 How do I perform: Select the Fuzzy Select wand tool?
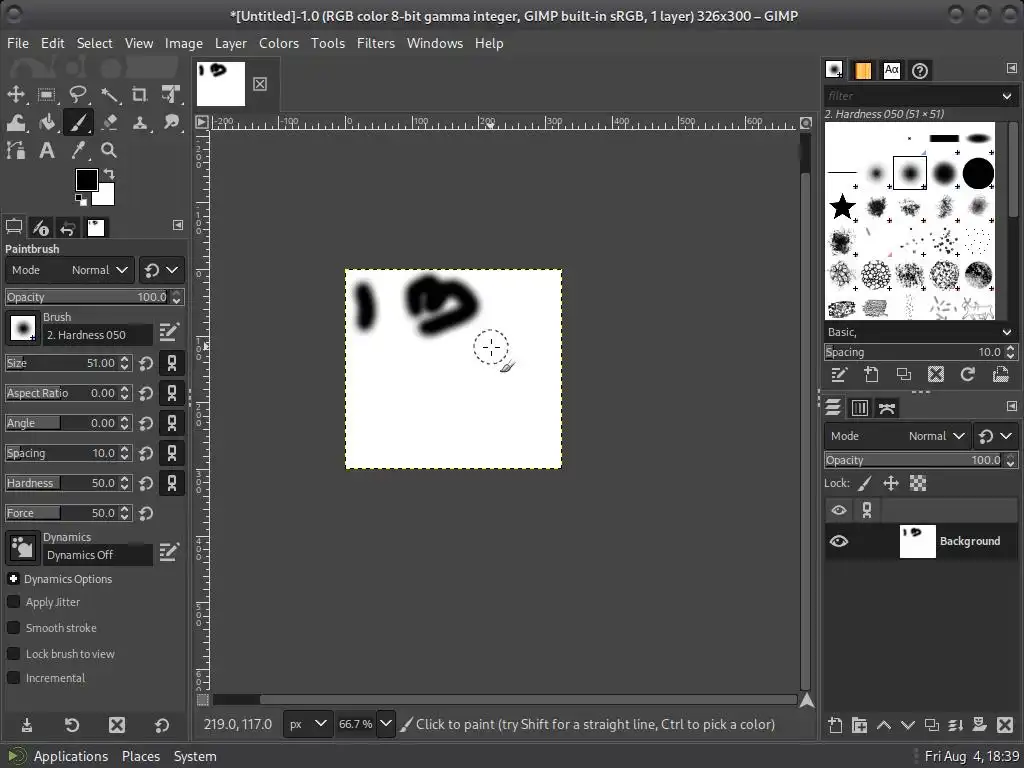(109, 94)
